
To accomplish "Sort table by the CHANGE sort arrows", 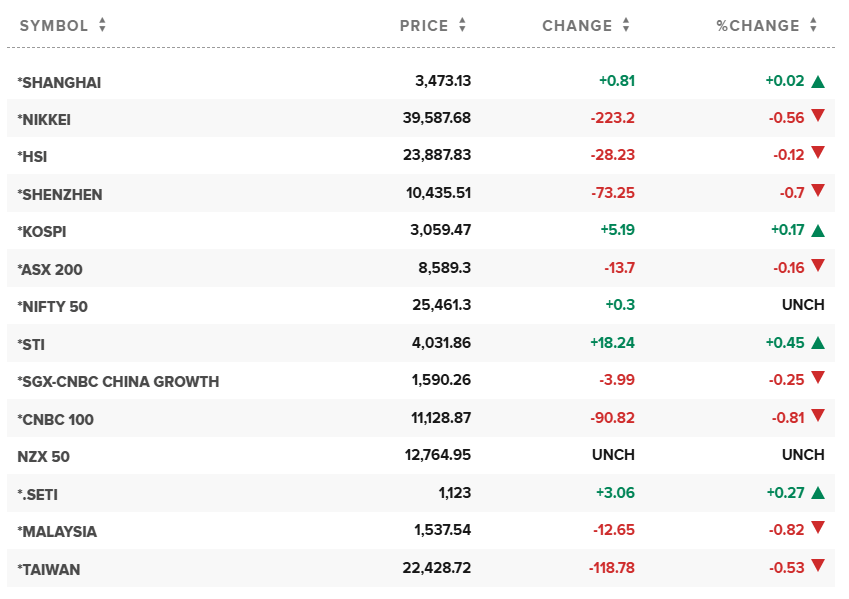I will [x=626, y=26].
